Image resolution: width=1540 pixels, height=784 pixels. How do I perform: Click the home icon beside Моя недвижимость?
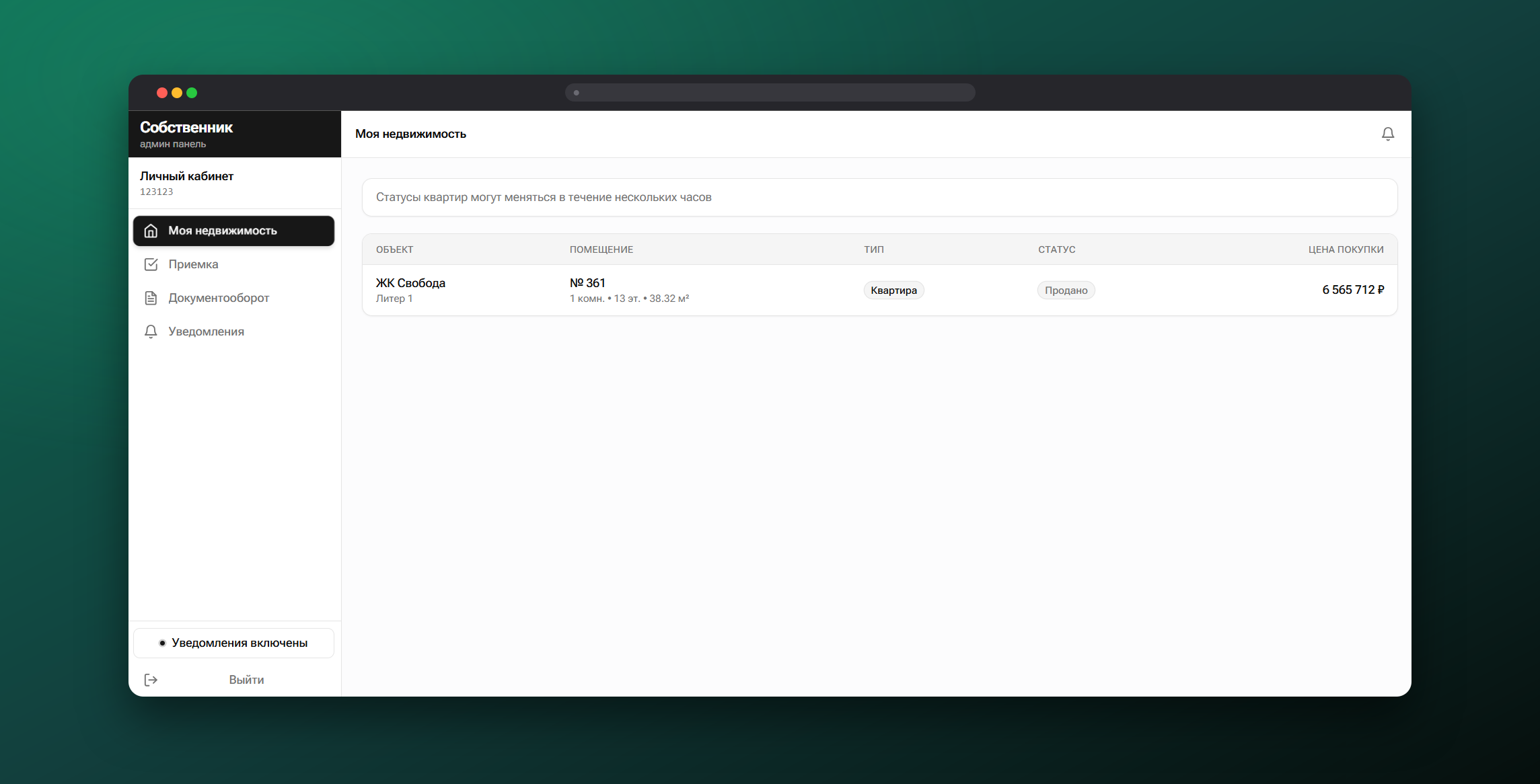[x=151, y=231]
